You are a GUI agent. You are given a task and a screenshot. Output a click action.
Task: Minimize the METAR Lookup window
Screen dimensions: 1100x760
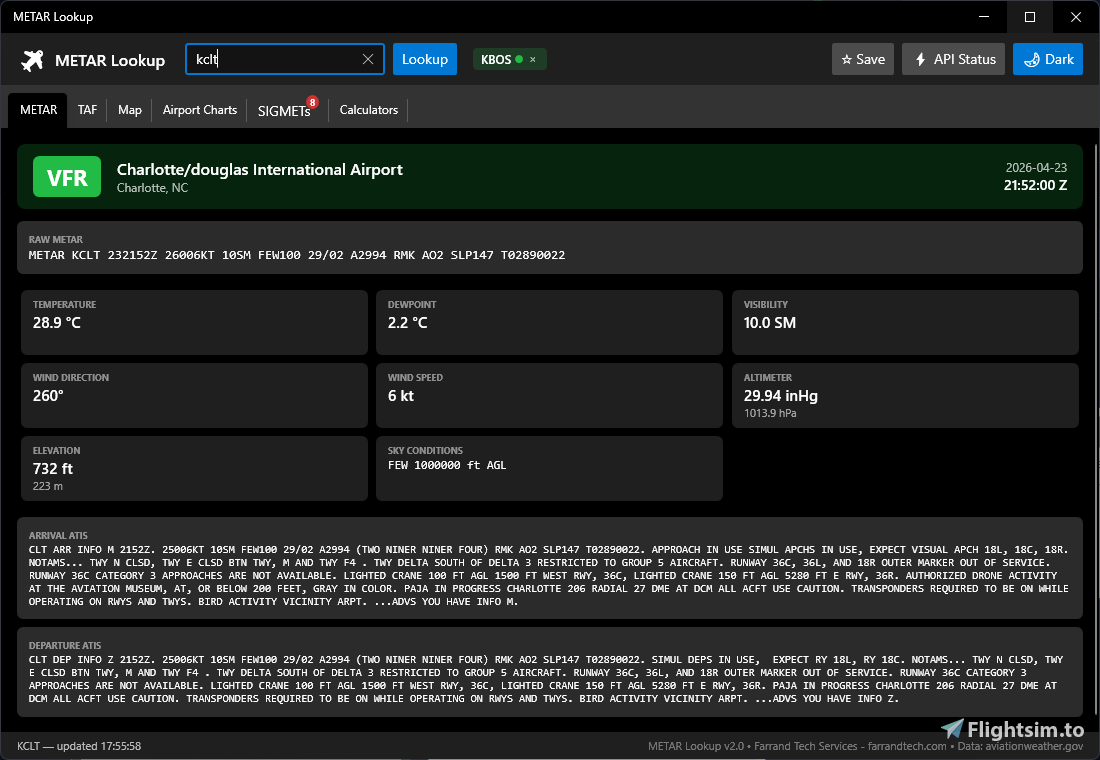click(984, 17)
